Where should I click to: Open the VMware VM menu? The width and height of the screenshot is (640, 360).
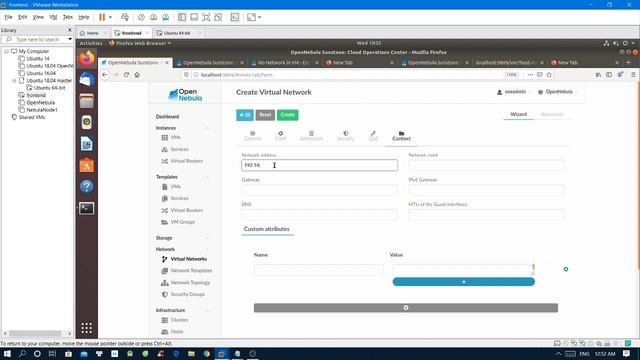[53, 17]
